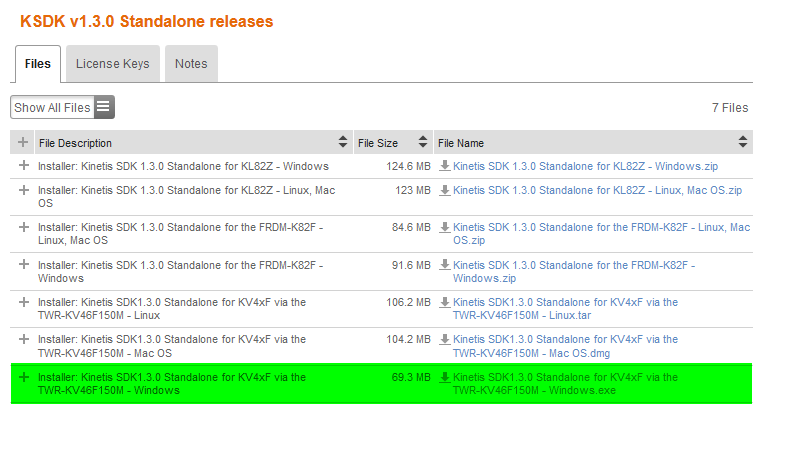The image size is (806, 450).
Task: Click download icon for KV4xF Mac OS.dmg
Action: [x=445, y=339]
